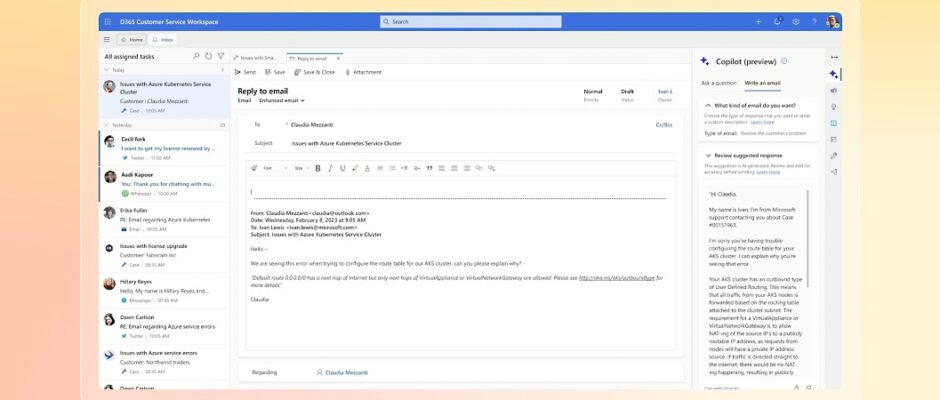Image resolution: width=940 pixels, height=400 pixels.
Task: Open 'Issues with license upgrade' case
Action: [x=164, y=255]
